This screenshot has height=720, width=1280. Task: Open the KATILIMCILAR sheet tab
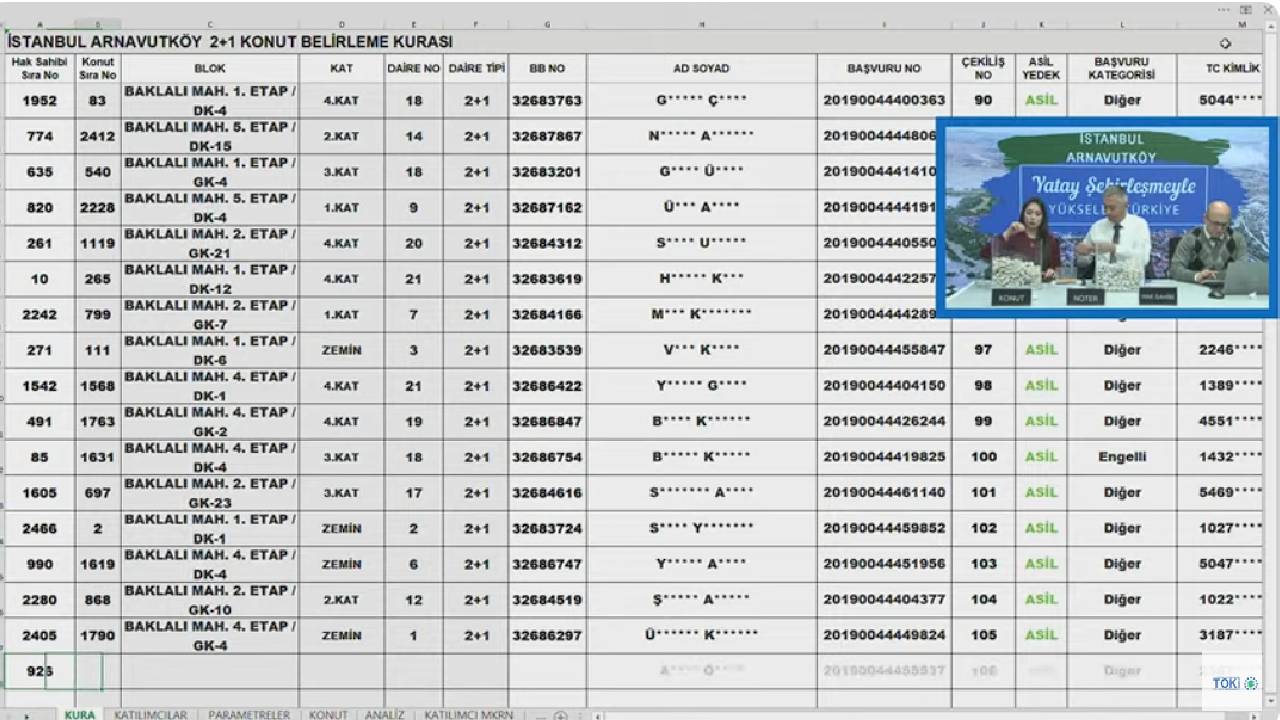150,715
